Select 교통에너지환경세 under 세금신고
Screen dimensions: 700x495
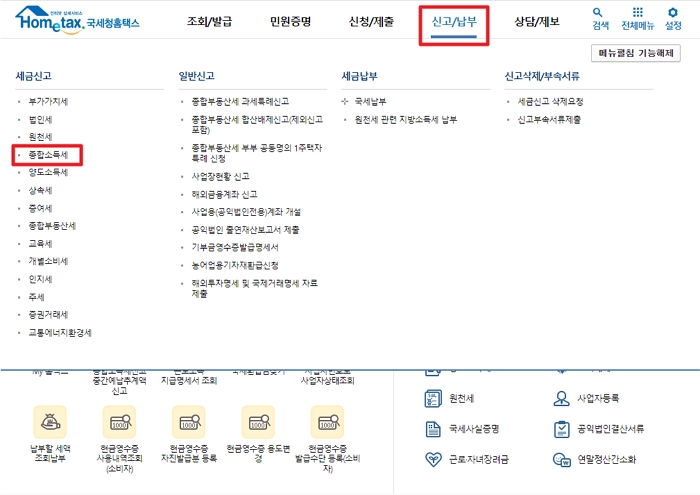pos(60,333)
